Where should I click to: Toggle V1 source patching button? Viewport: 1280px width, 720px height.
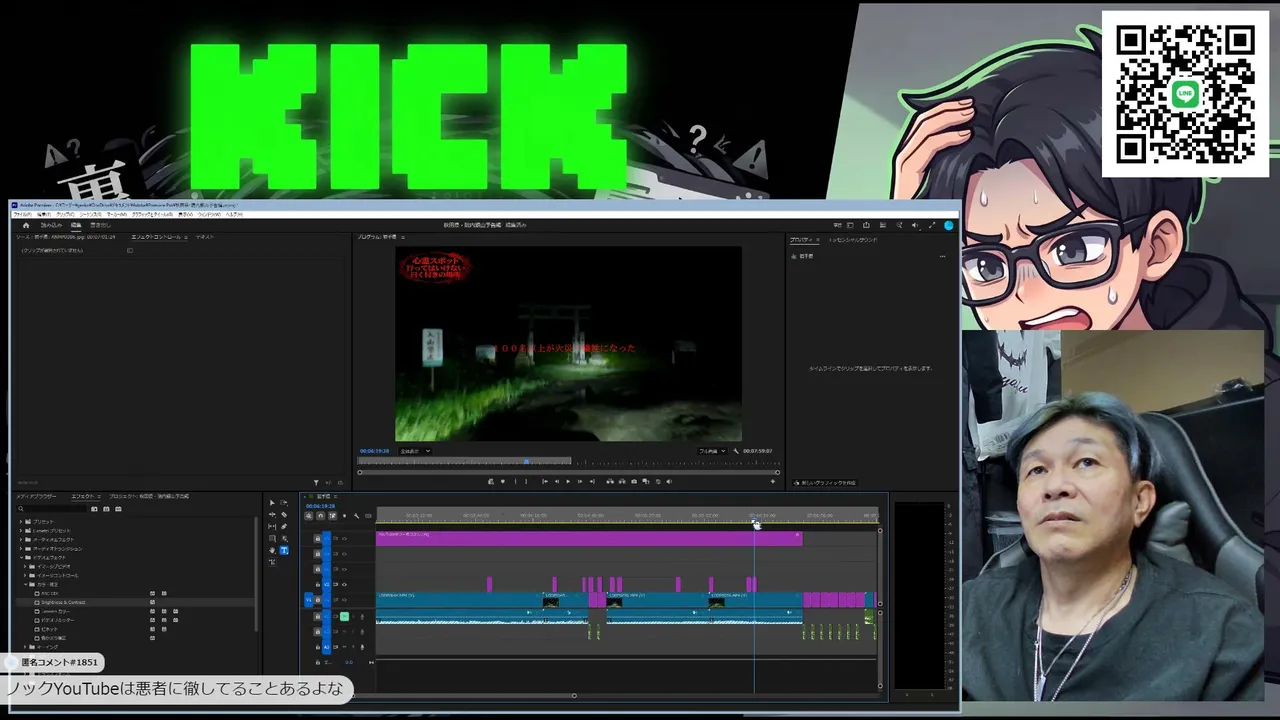click(309, 600)
